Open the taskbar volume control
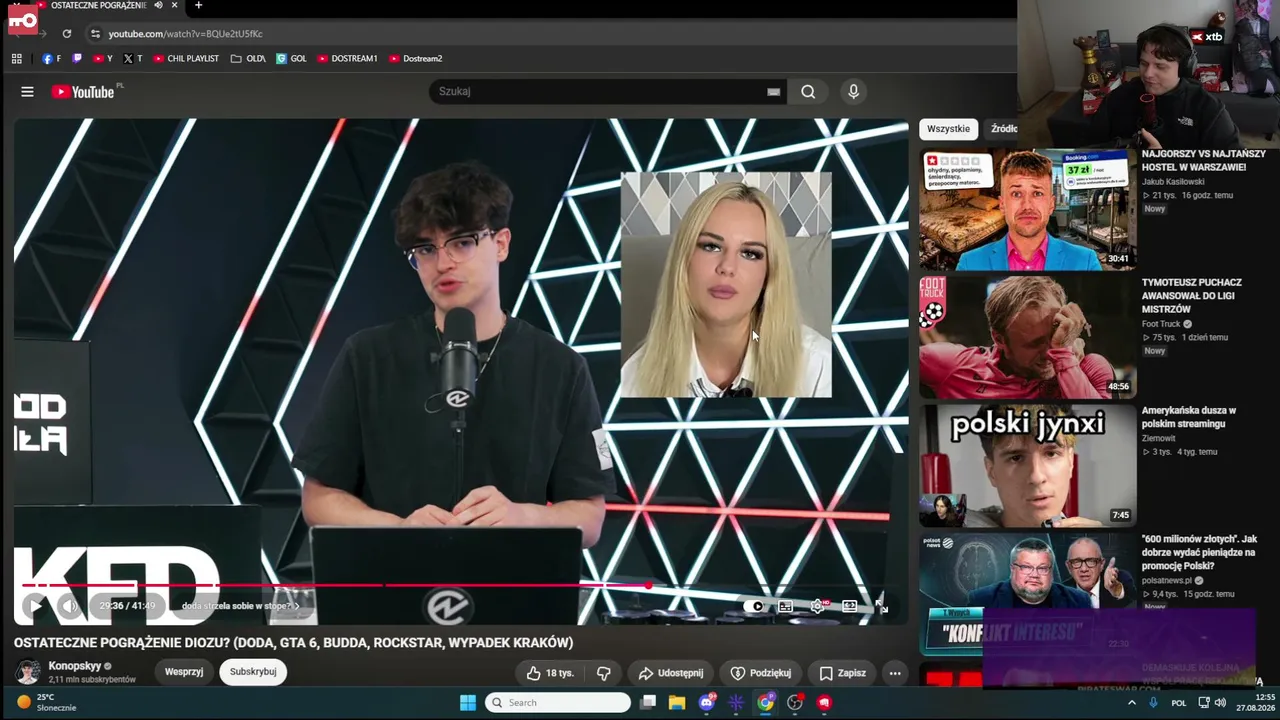1280x720 pixels. pyautogui.click(x=1220, y=703)
